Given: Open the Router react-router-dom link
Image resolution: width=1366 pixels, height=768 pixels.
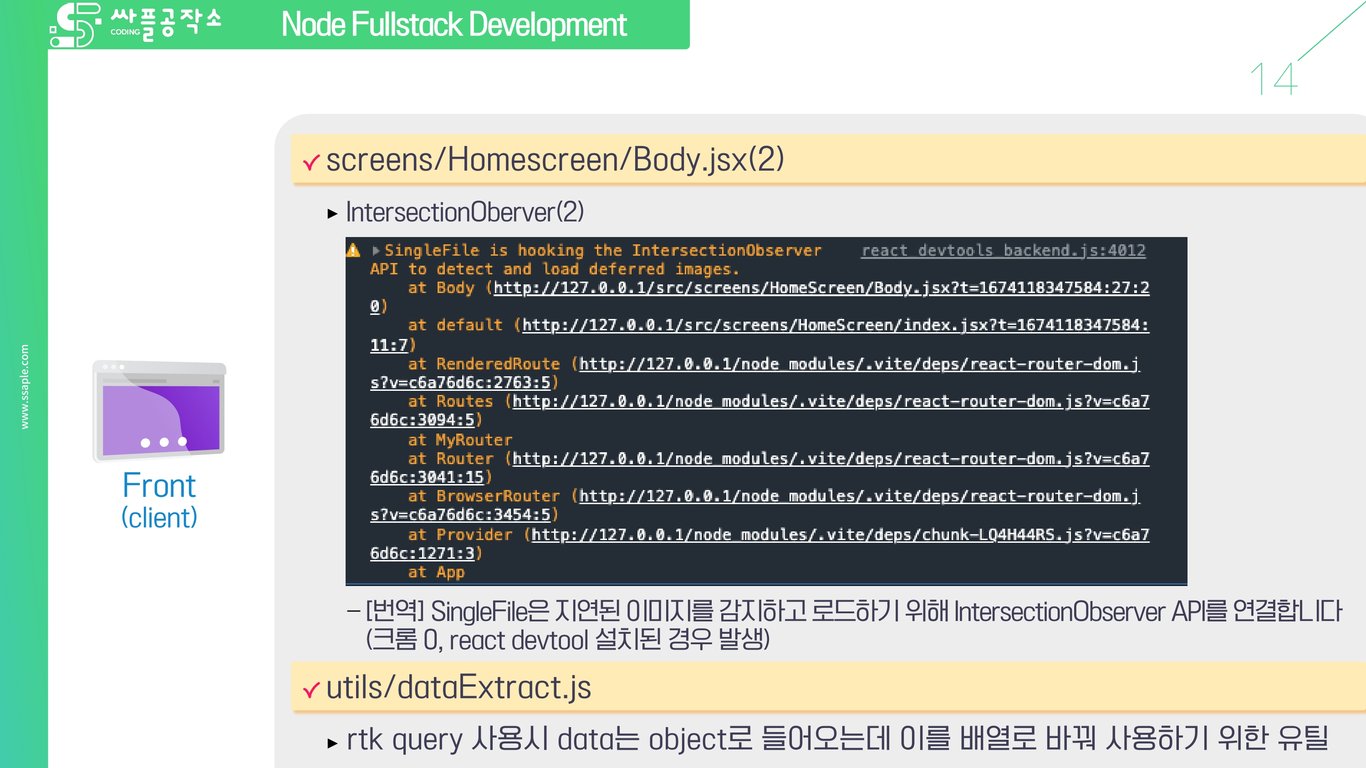Looking at the screenshot, I should click(760, 468).
